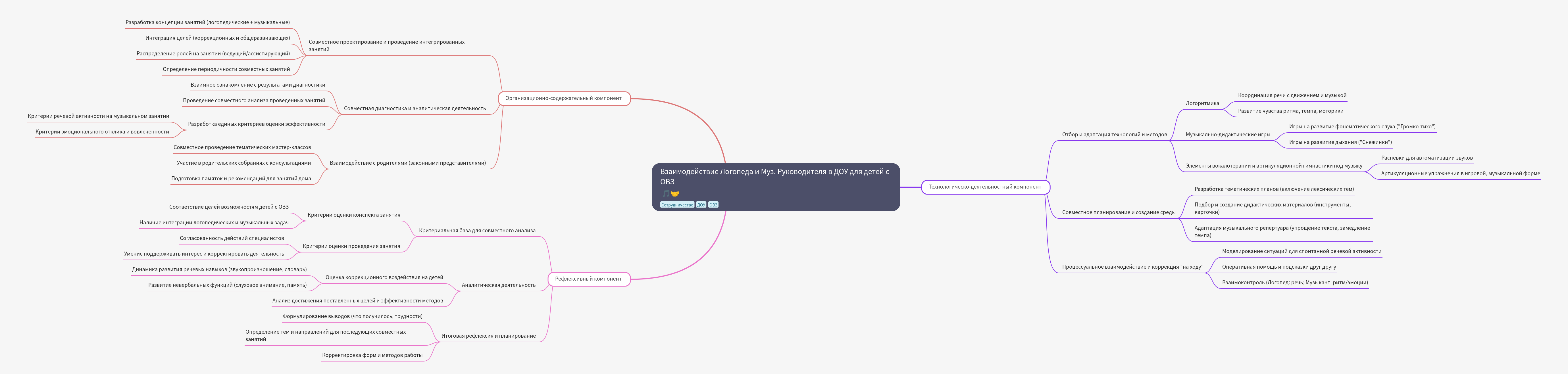This screenshot has width=1568, height=374.
Task: Click the handshake emoji icon
Action: (674, 193)
